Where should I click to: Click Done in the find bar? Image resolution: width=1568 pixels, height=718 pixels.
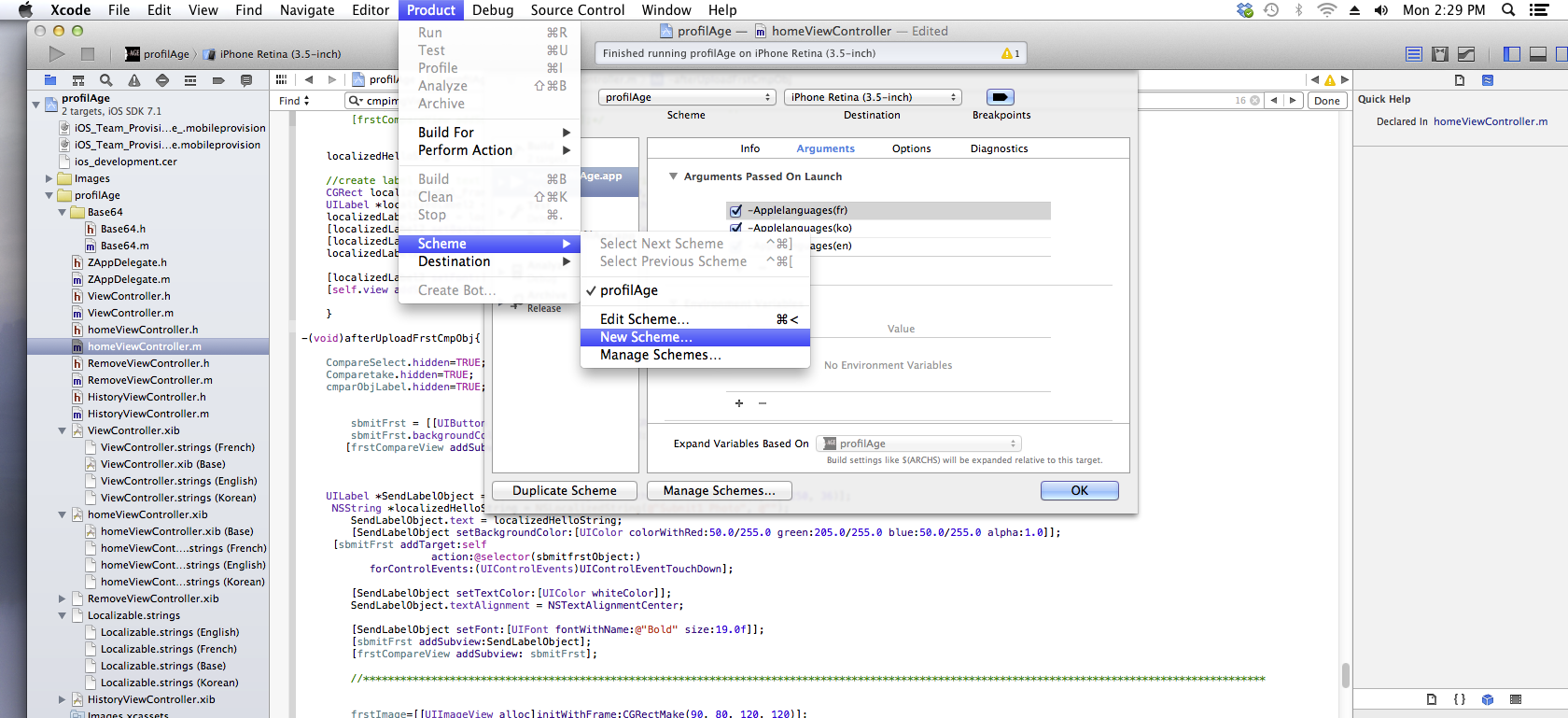click(1327, 101)
